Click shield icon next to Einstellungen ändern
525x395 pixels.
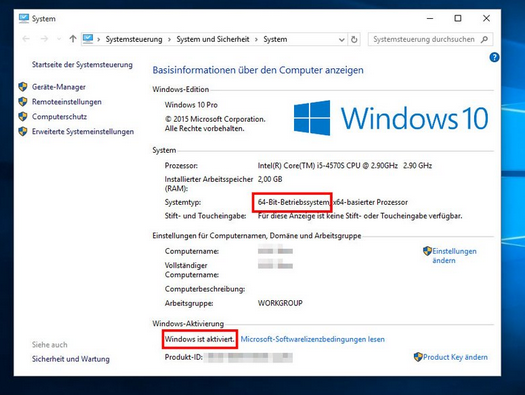[x=427, y=251]
